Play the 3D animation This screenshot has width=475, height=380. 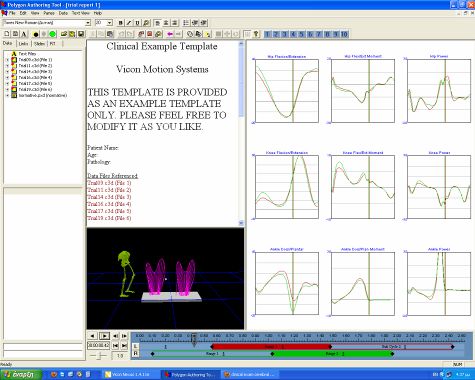(x=104, y=336)
